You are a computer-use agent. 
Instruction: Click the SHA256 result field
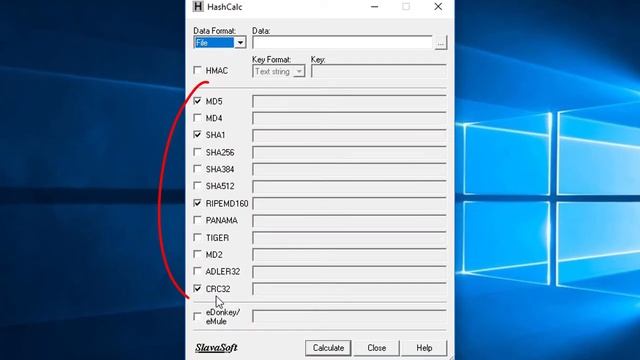point(349,152)
